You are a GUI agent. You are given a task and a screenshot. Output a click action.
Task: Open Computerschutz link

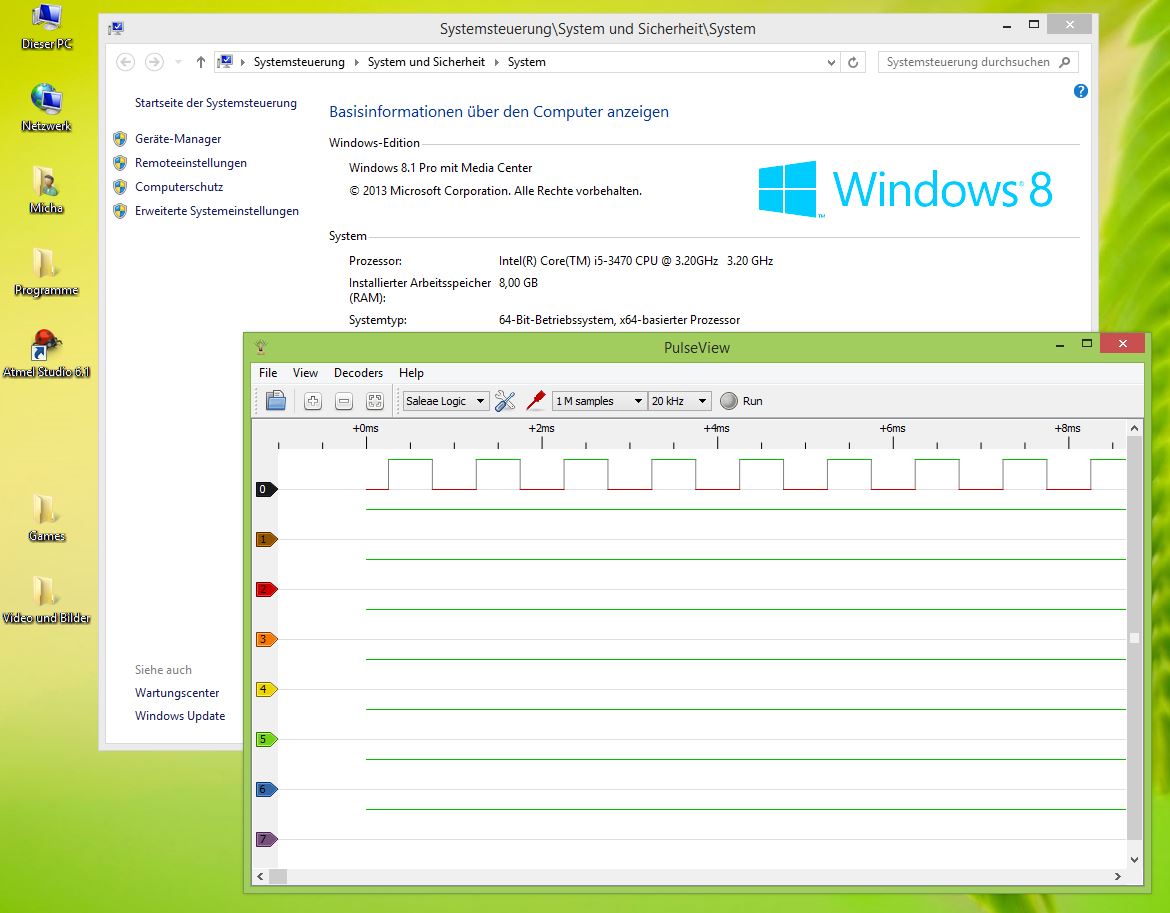[x=179, y=186]
